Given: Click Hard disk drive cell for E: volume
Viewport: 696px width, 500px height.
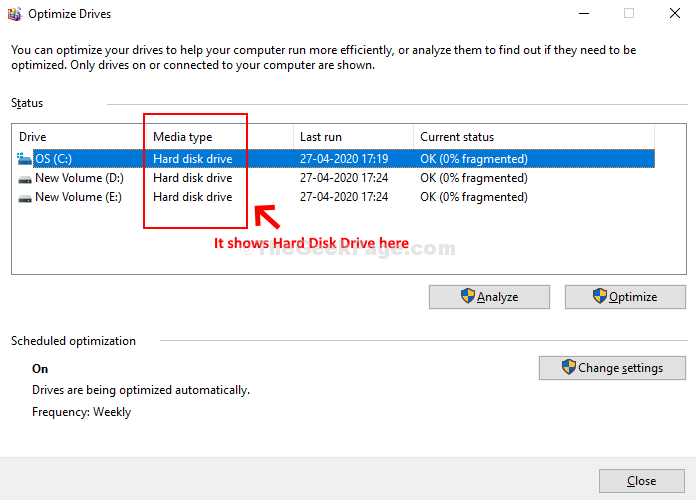Looking at the screenshot, I should pos(193,197).
